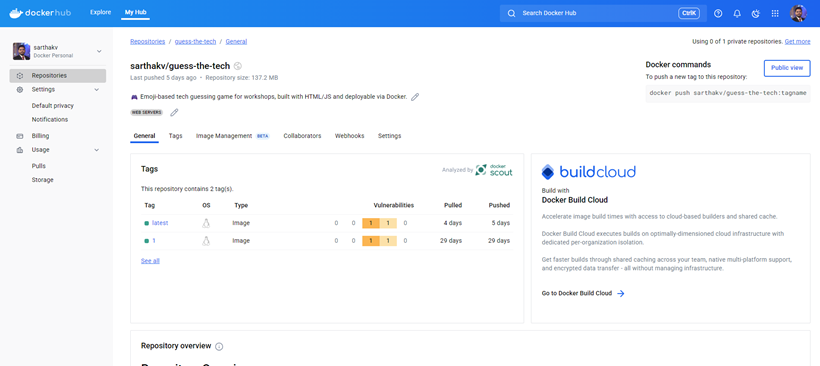
Task: Click the sarthakv sidebar profile picture
Action: 21,51
